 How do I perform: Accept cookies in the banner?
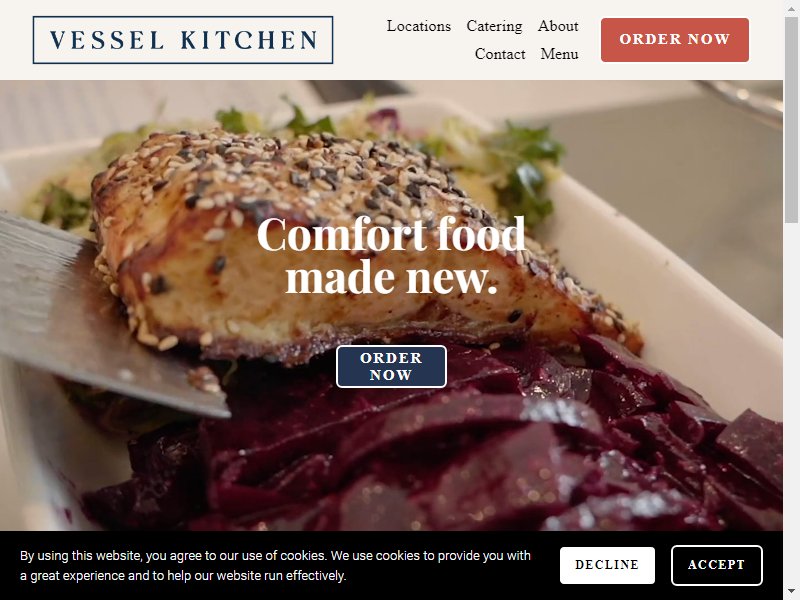(x=716, y=565)
